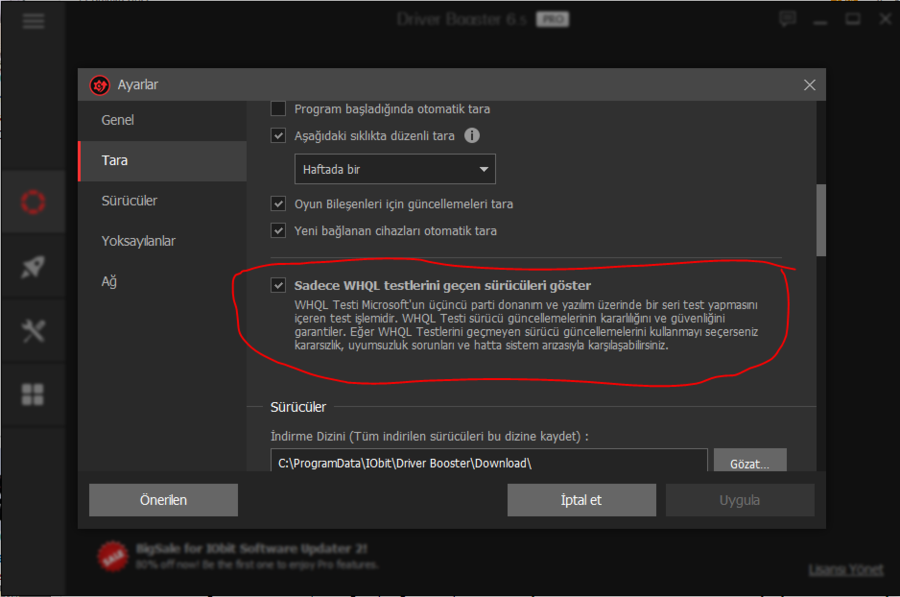Screen dimensions: 900x597
Task: Click the BigSale Software Updater promo text
Action: 257,556
